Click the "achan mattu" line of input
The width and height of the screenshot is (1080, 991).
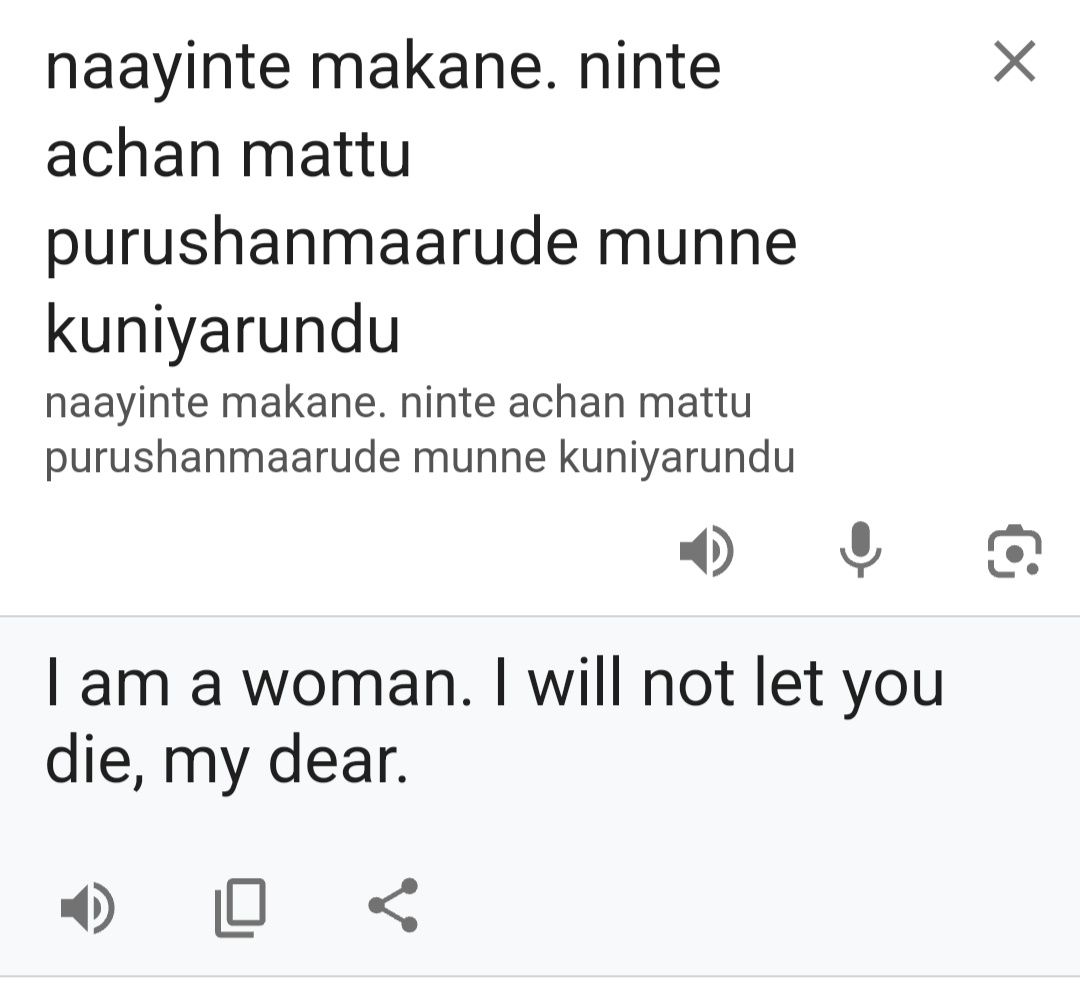point(228,156)
